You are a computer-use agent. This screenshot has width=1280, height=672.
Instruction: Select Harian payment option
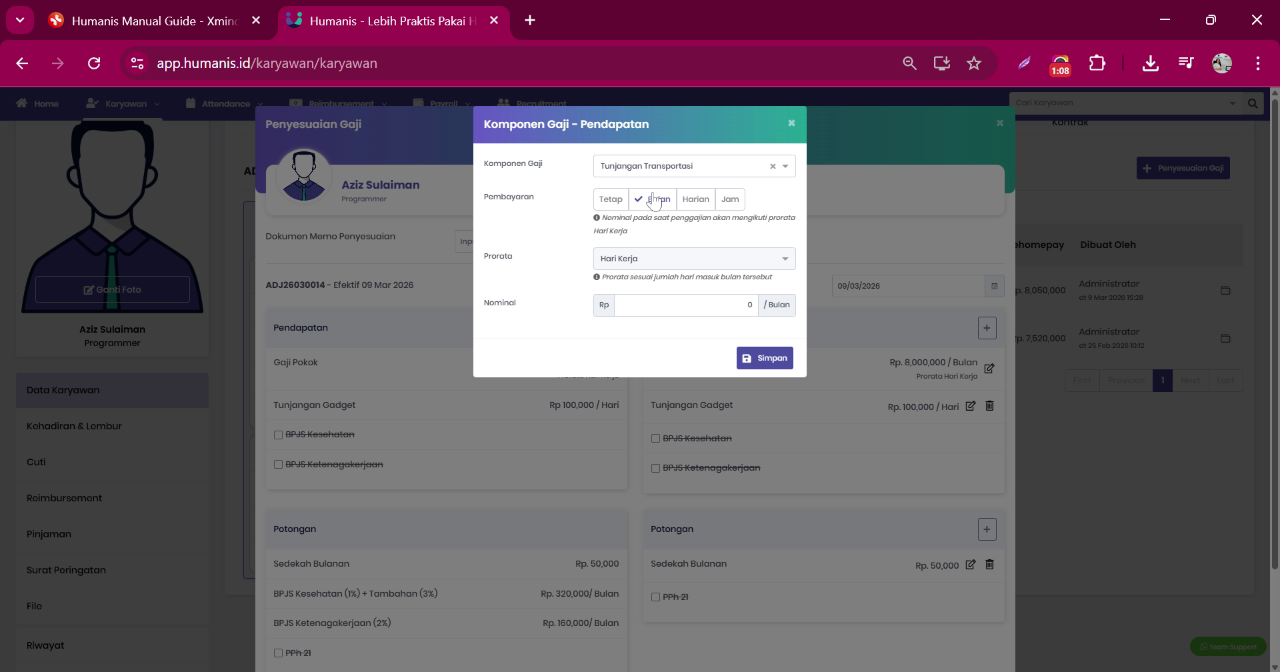click(x=695, y=199)
